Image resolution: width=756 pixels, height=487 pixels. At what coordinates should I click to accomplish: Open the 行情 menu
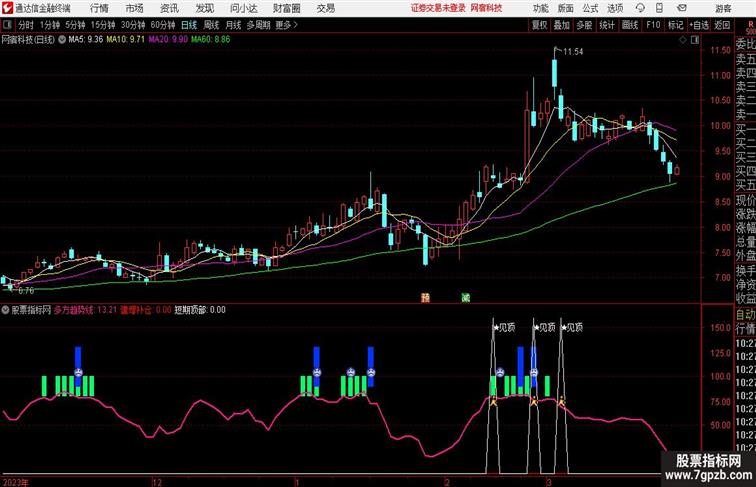tap(99, 8)
